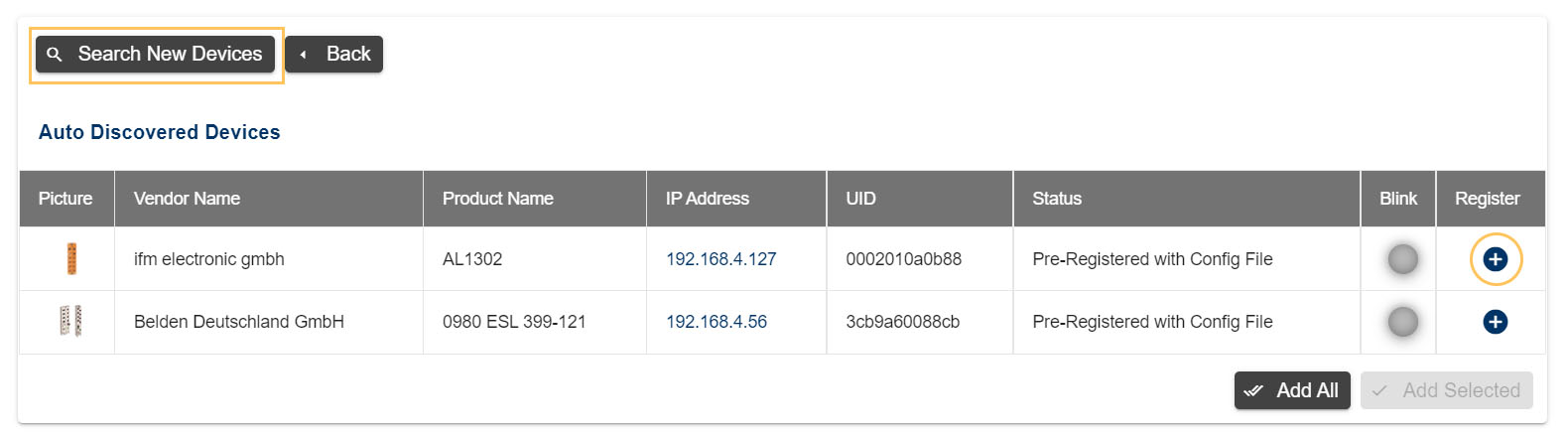Click the magnifier icon in Search New Devices

coord(55,55)
